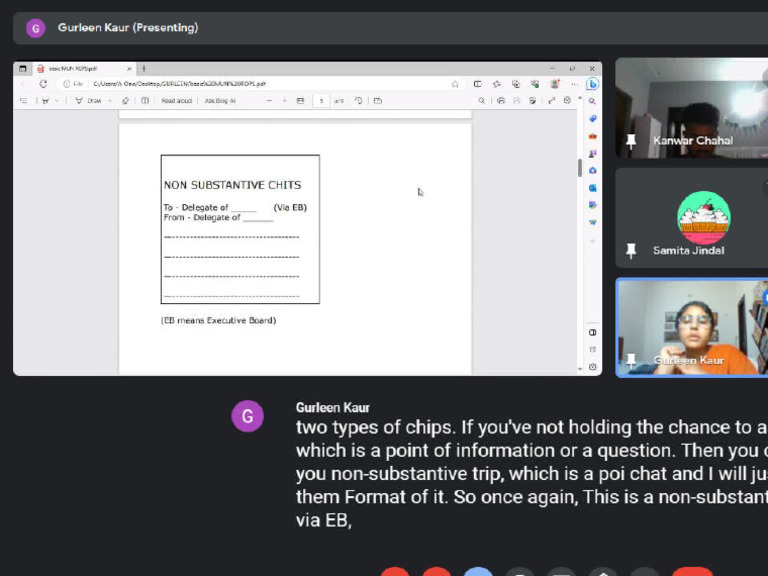Toggle the PDF page view icon

(378, 100)
